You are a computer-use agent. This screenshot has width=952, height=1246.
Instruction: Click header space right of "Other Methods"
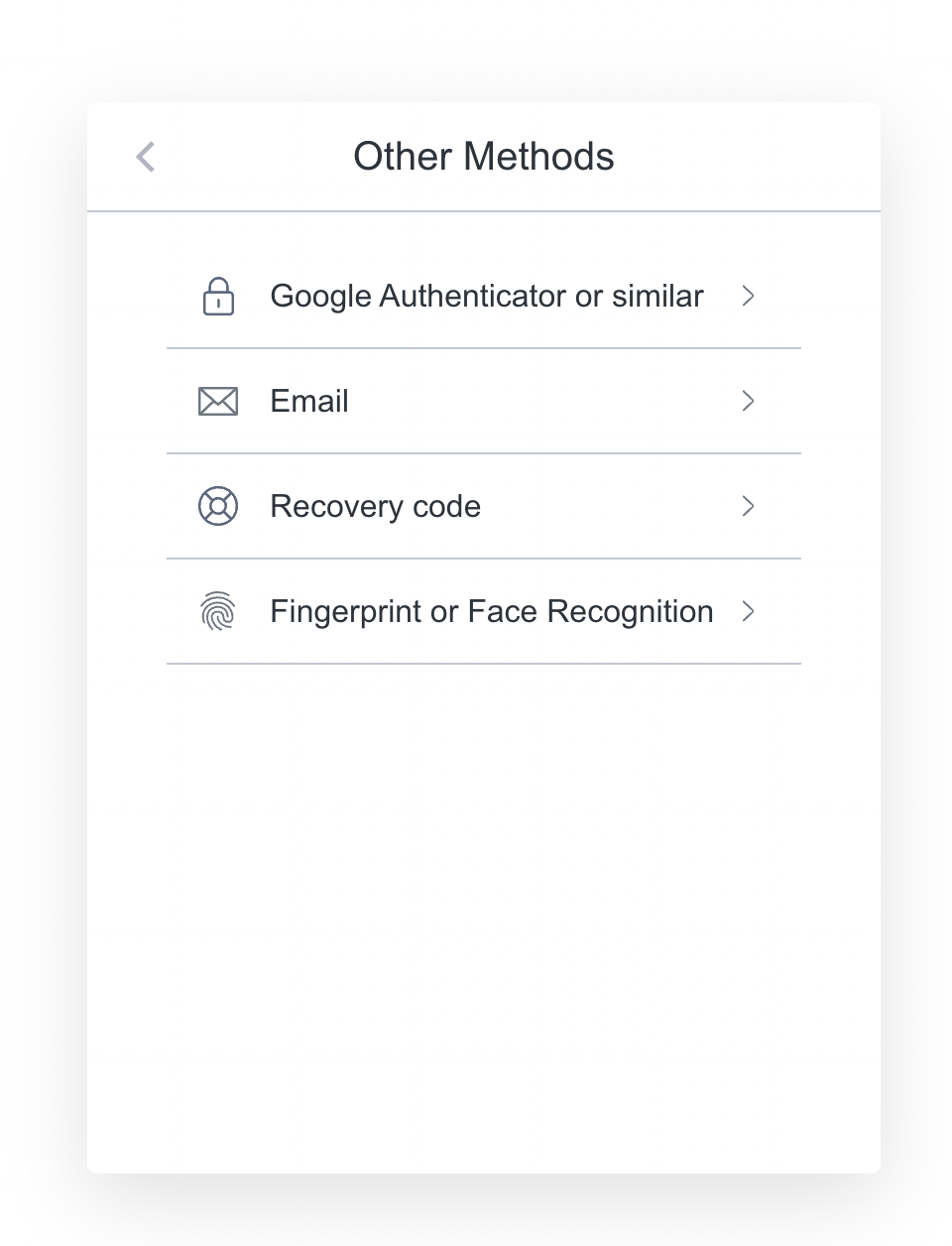(x=744, y=157)
